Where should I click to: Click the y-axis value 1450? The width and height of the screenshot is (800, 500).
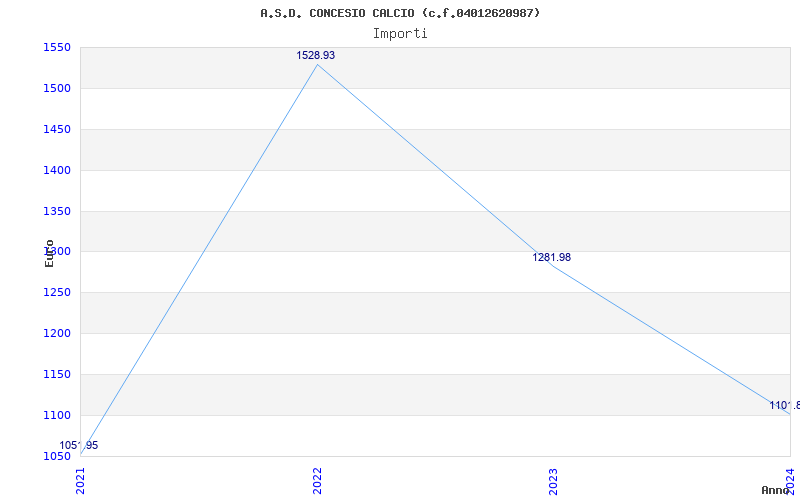click(57, 130)
